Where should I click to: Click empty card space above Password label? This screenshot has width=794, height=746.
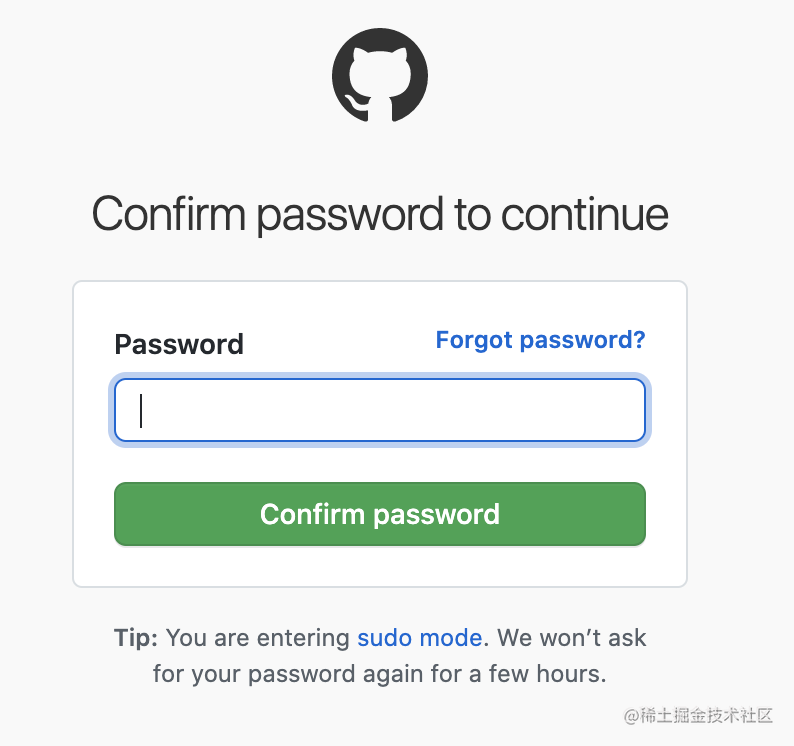click(380, 304)
